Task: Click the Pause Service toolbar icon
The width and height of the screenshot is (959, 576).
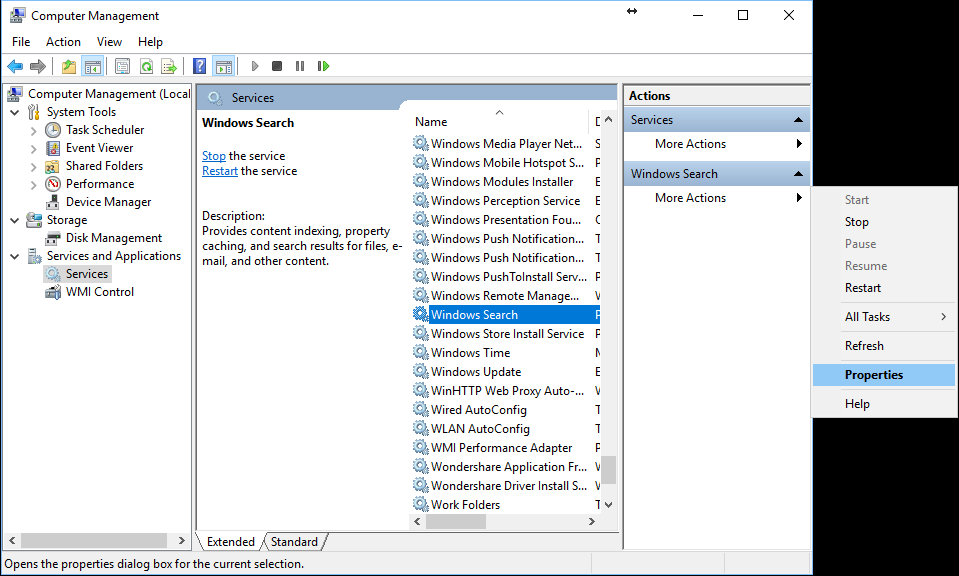Action: (x=300, y=66)
